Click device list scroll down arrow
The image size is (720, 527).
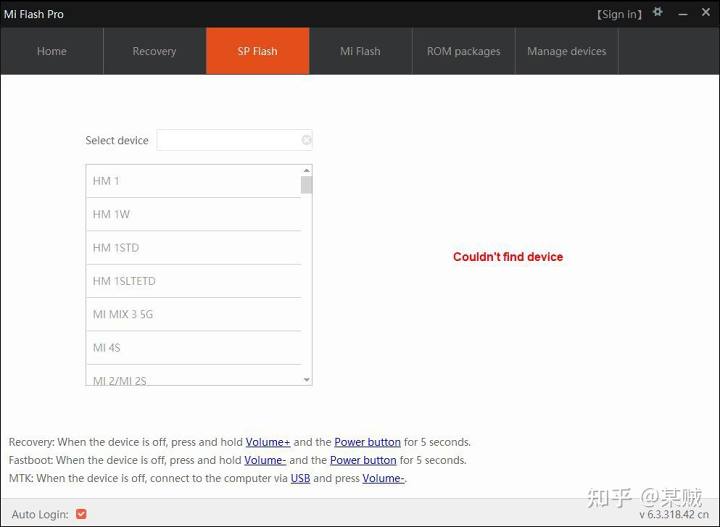307,380
